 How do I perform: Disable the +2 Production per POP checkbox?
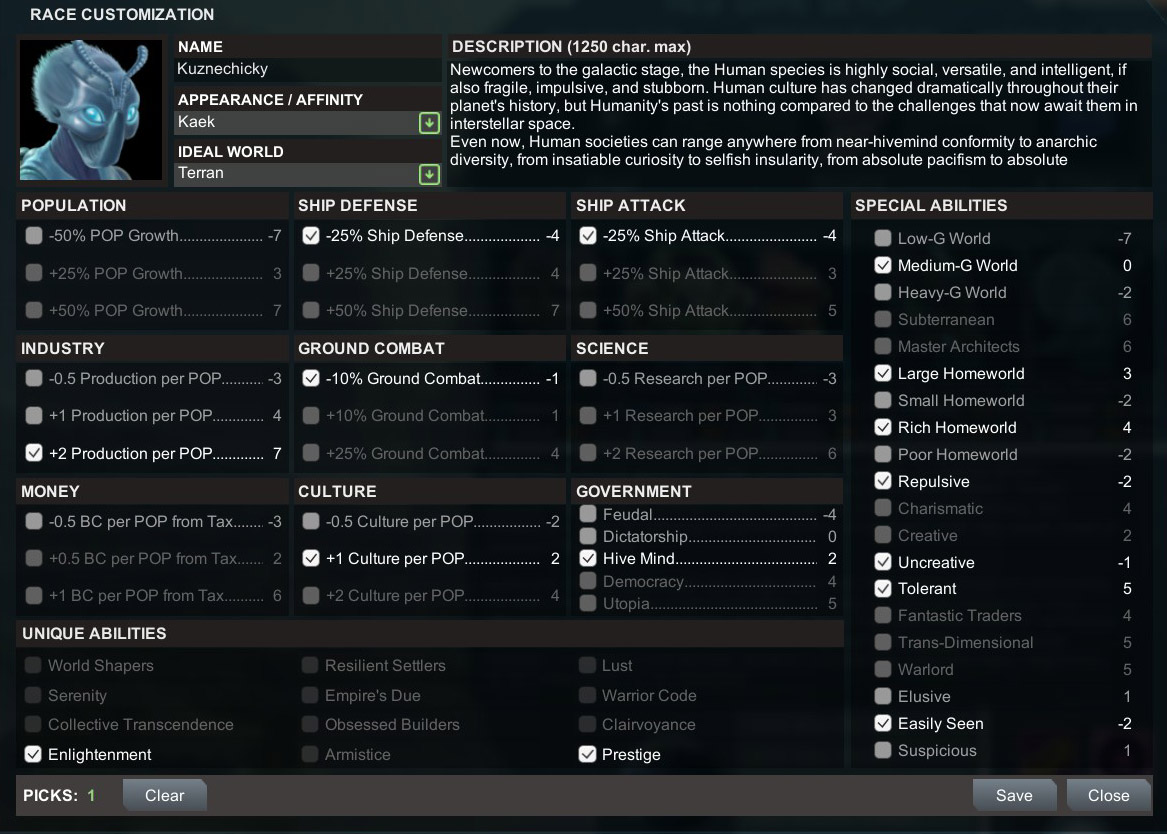[x=33, y=453]
